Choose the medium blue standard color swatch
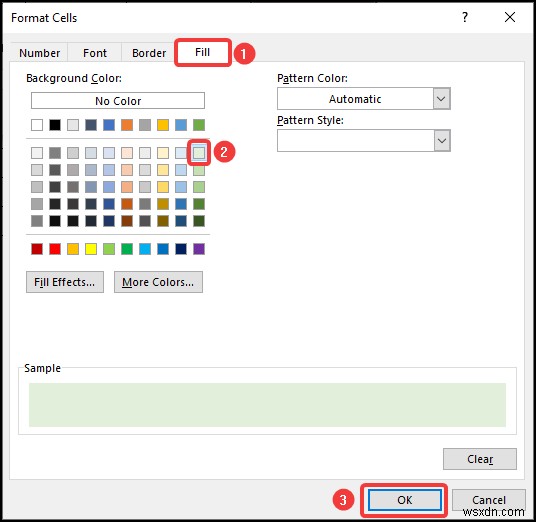The width and height of the screenshot is (536, 522). pos(163,249)
